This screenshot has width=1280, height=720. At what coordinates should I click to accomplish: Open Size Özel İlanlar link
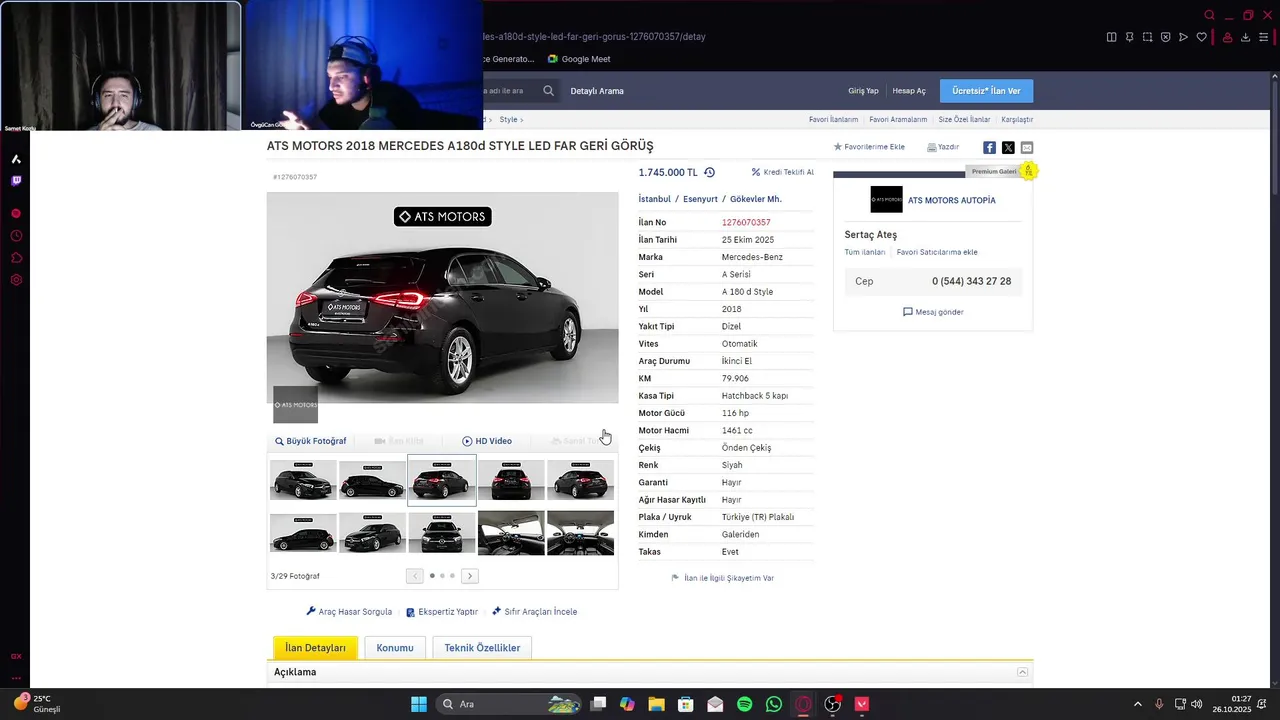pyautogui.click(x=964, y=119)
